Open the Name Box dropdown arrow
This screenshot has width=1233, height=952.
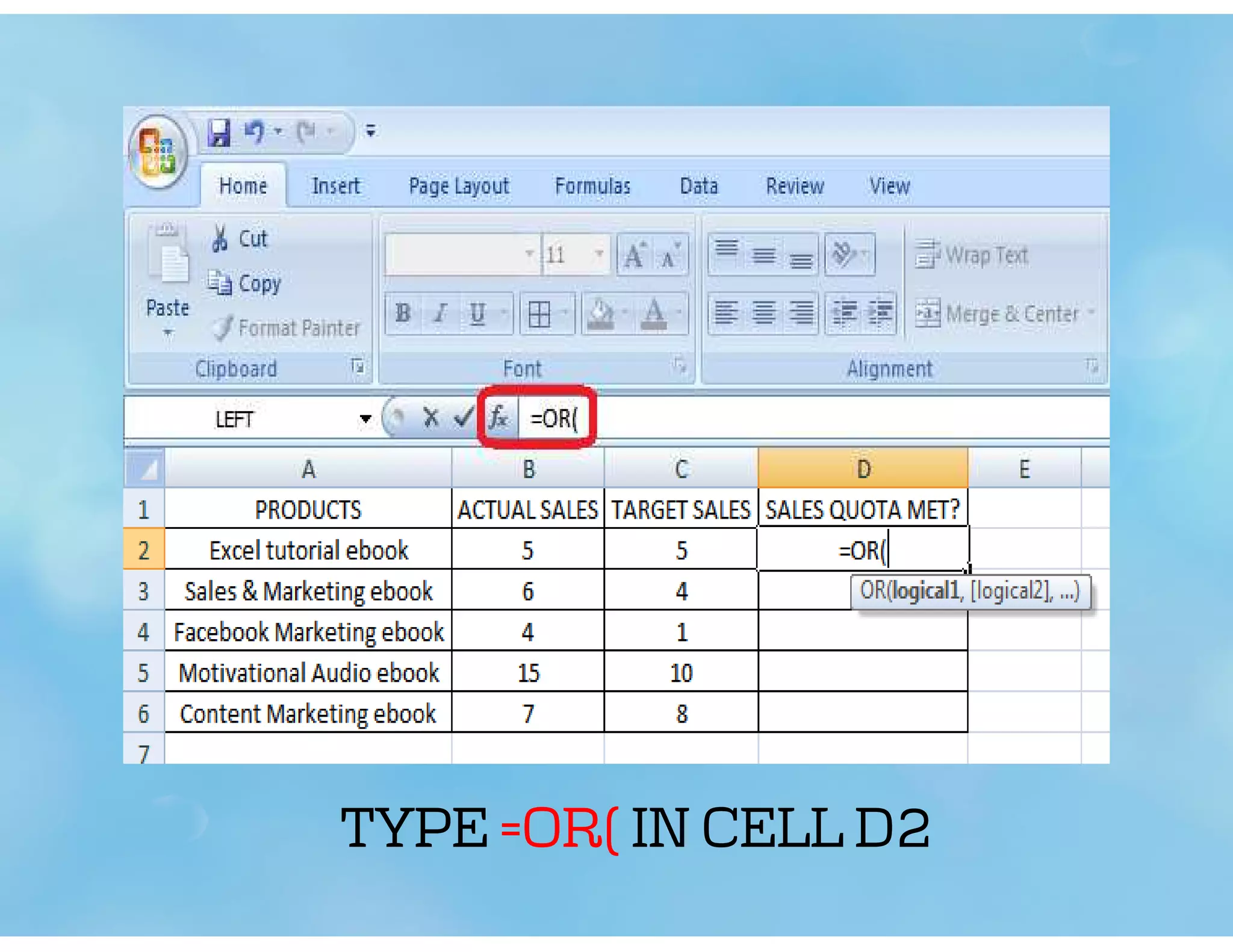click(x=365, y=418)
